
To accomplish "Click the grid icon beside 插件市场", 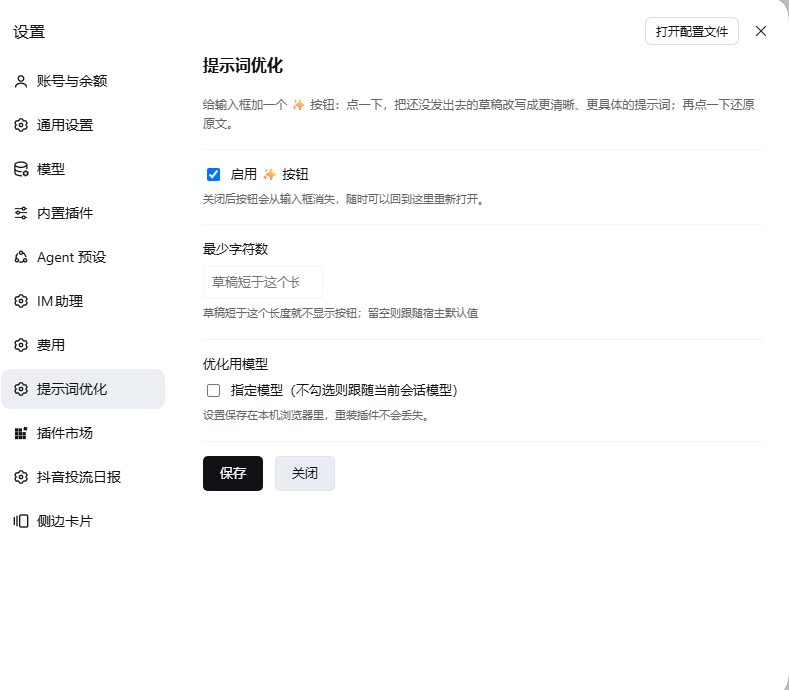I will 21,433.
